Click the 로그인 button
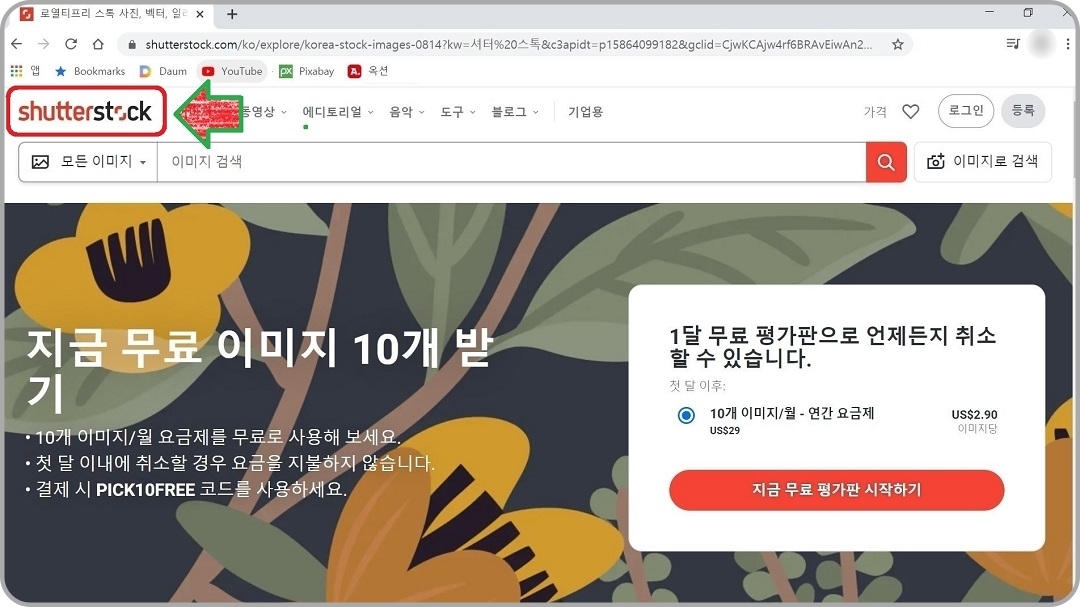The height and width of the screenshot is (607, 1080). tap(964, 111)
